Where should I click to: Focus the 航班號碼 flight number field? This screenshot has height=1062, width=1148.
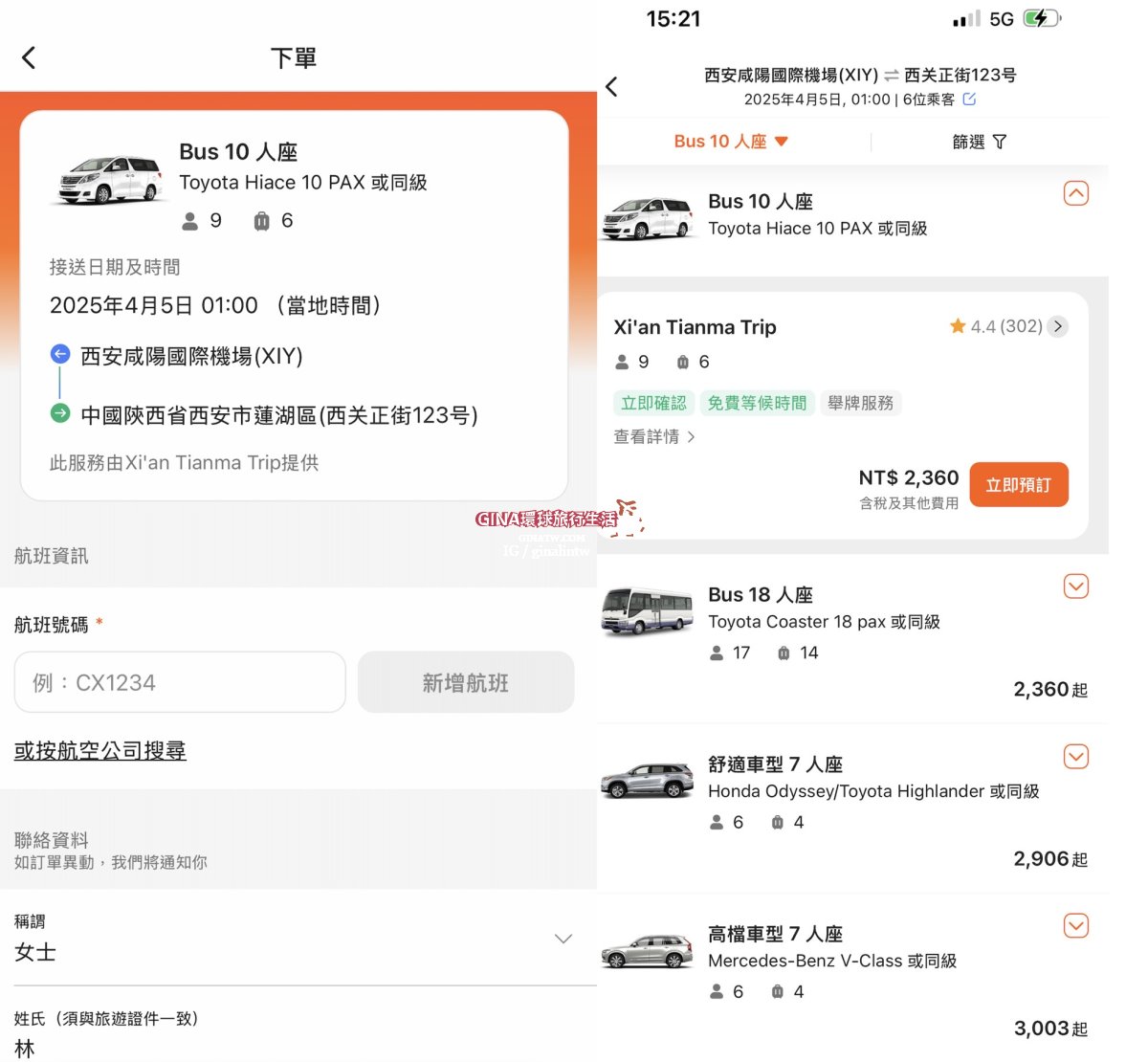(180, 683)
